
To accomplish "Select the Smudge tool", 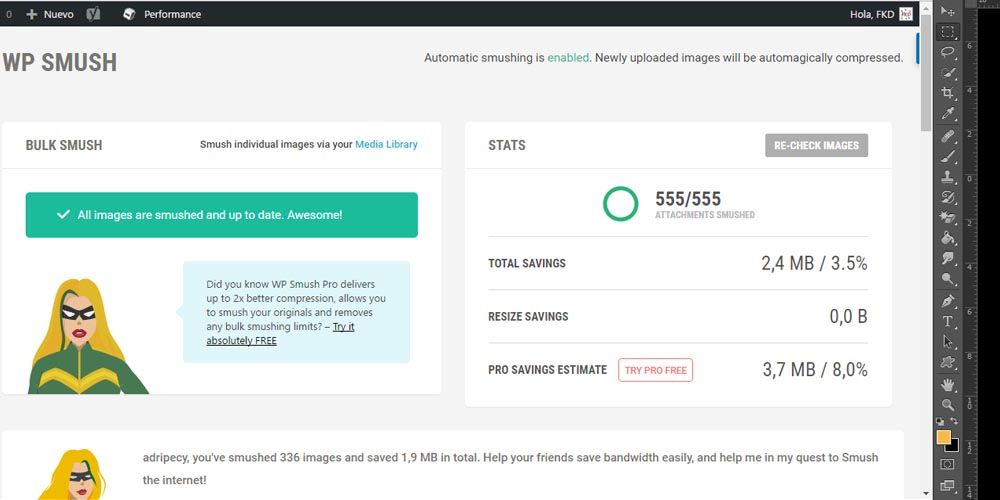I will tap(948, 258).
